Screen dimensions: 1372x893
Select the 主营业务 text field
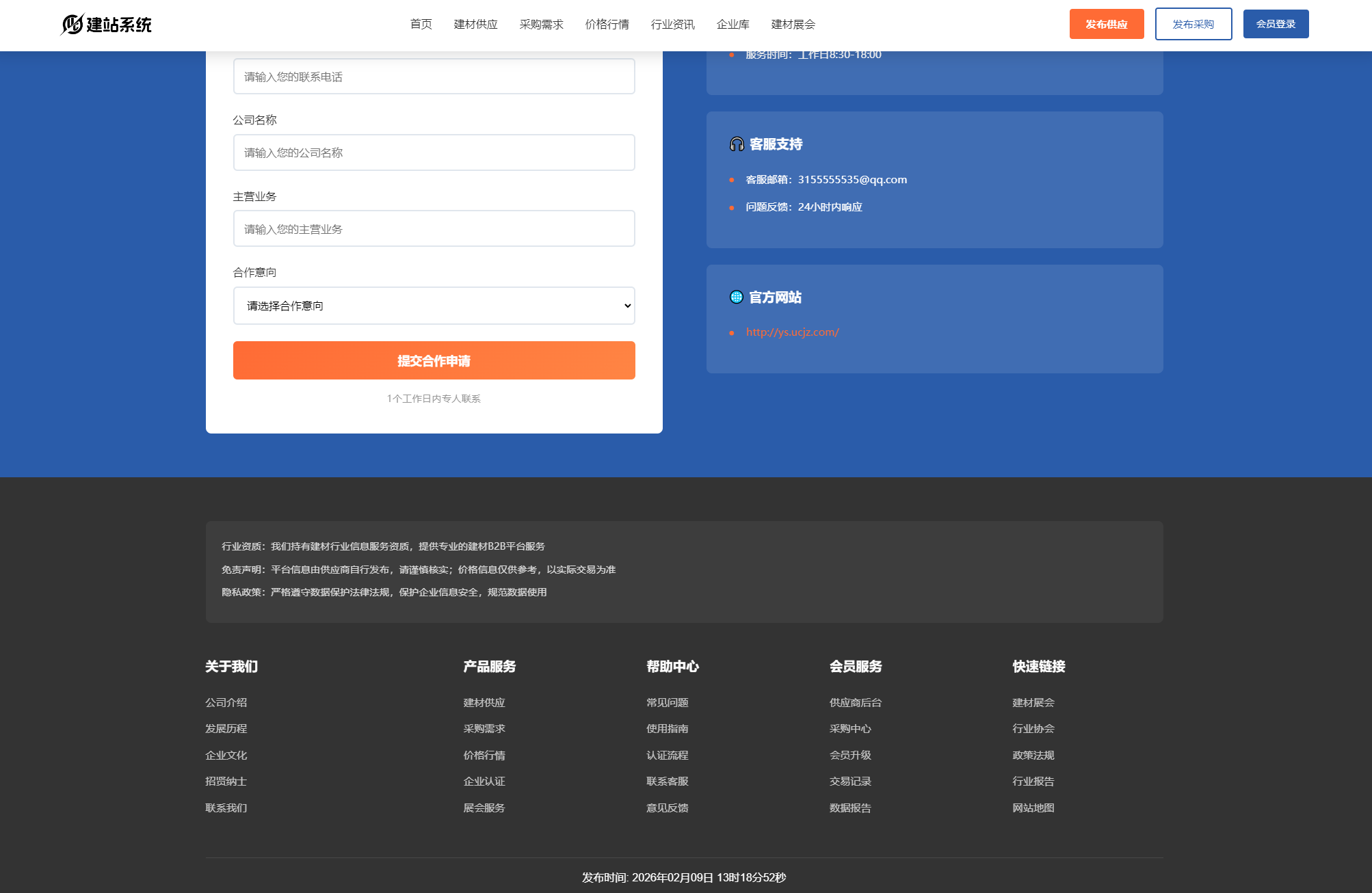tap(434, 229)
